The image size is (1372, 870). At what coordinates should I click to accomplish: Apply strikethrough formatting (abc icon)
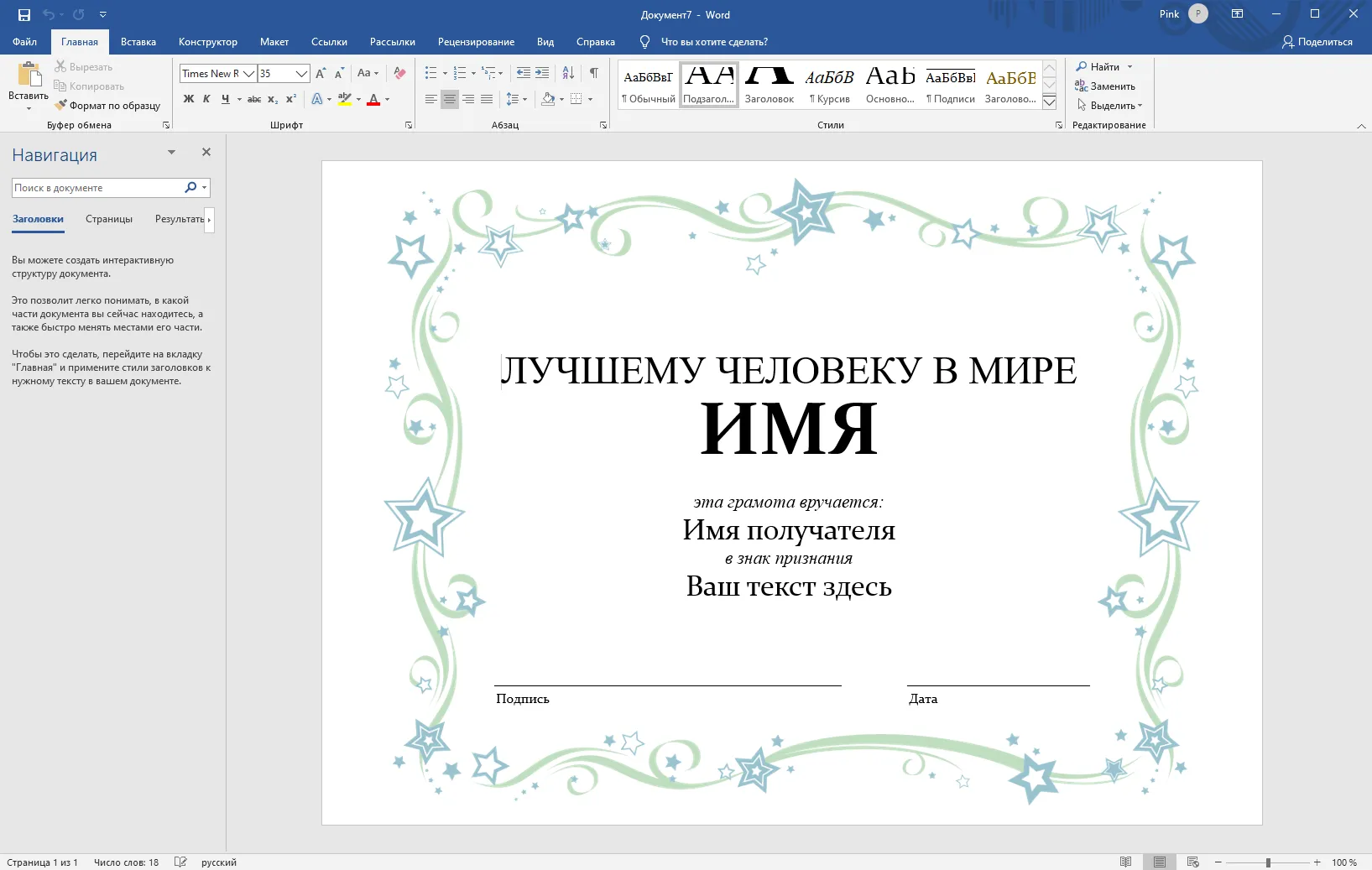coord(254,99)
